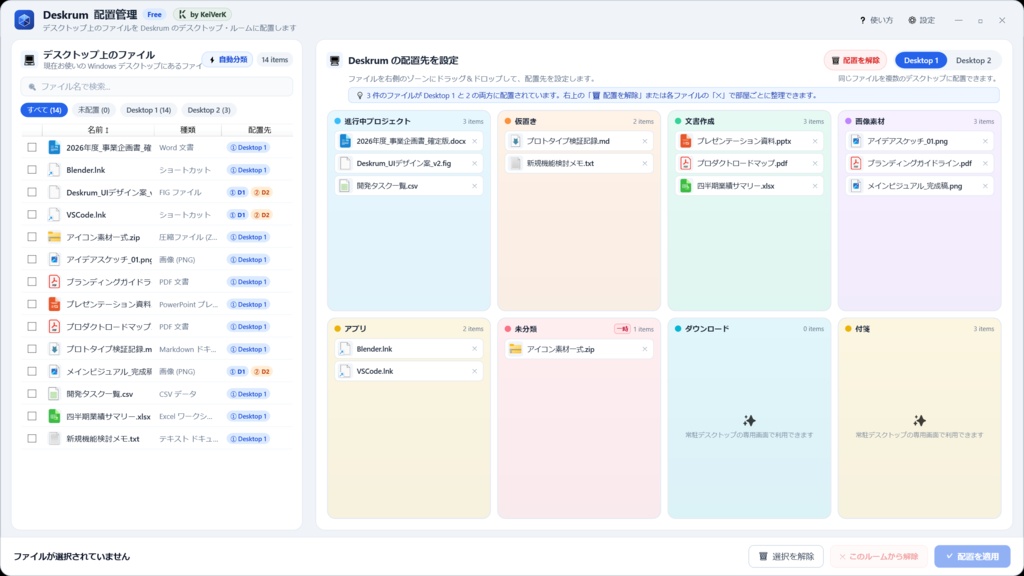Click the 一時 tag in 未分類 room
The height and width of the screenshot is (576, 1024).
click(x=622, y=329)
